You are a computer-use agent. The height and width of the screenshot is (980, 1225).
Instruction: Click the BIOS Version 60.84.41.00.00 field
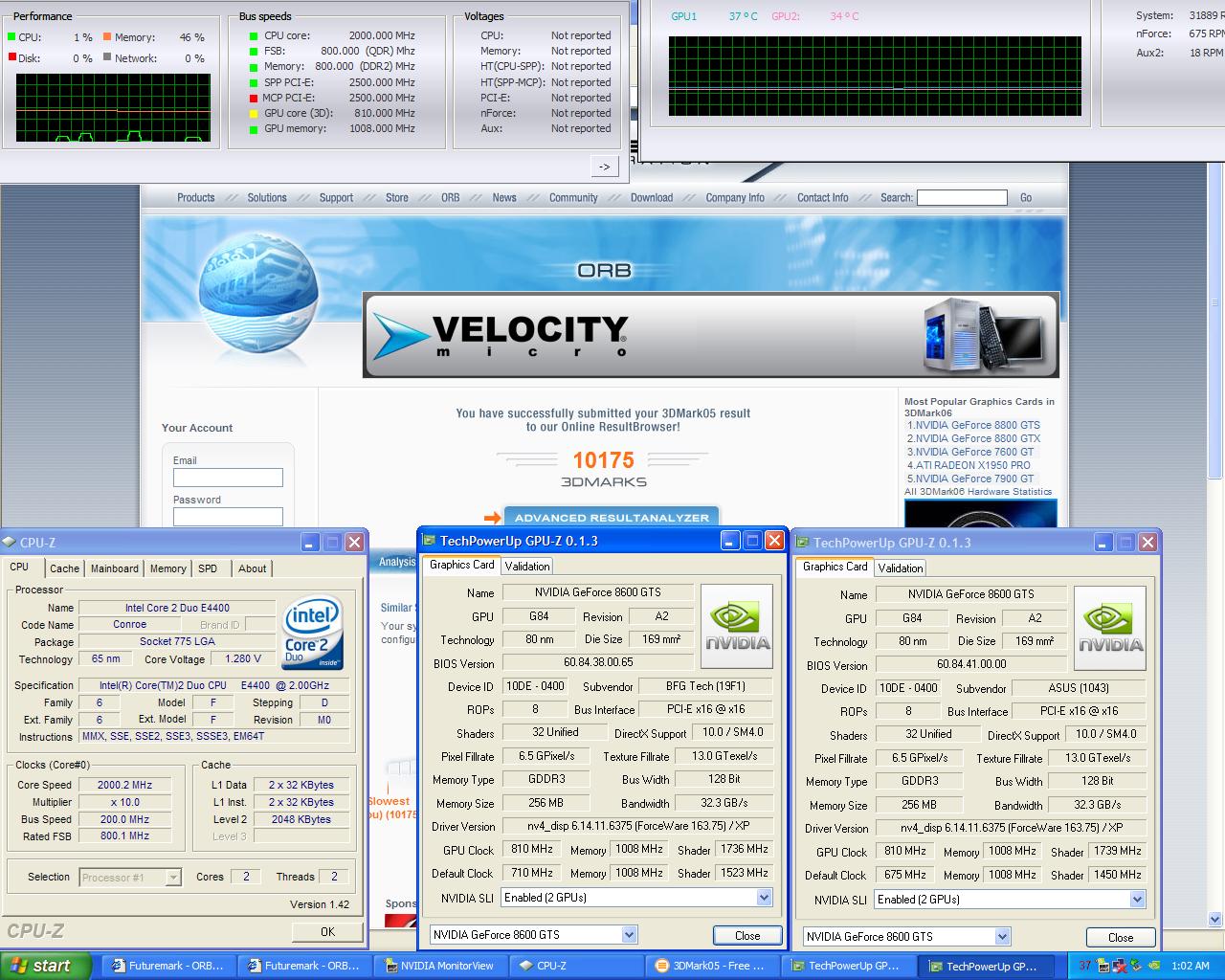(x=970, y=664)
